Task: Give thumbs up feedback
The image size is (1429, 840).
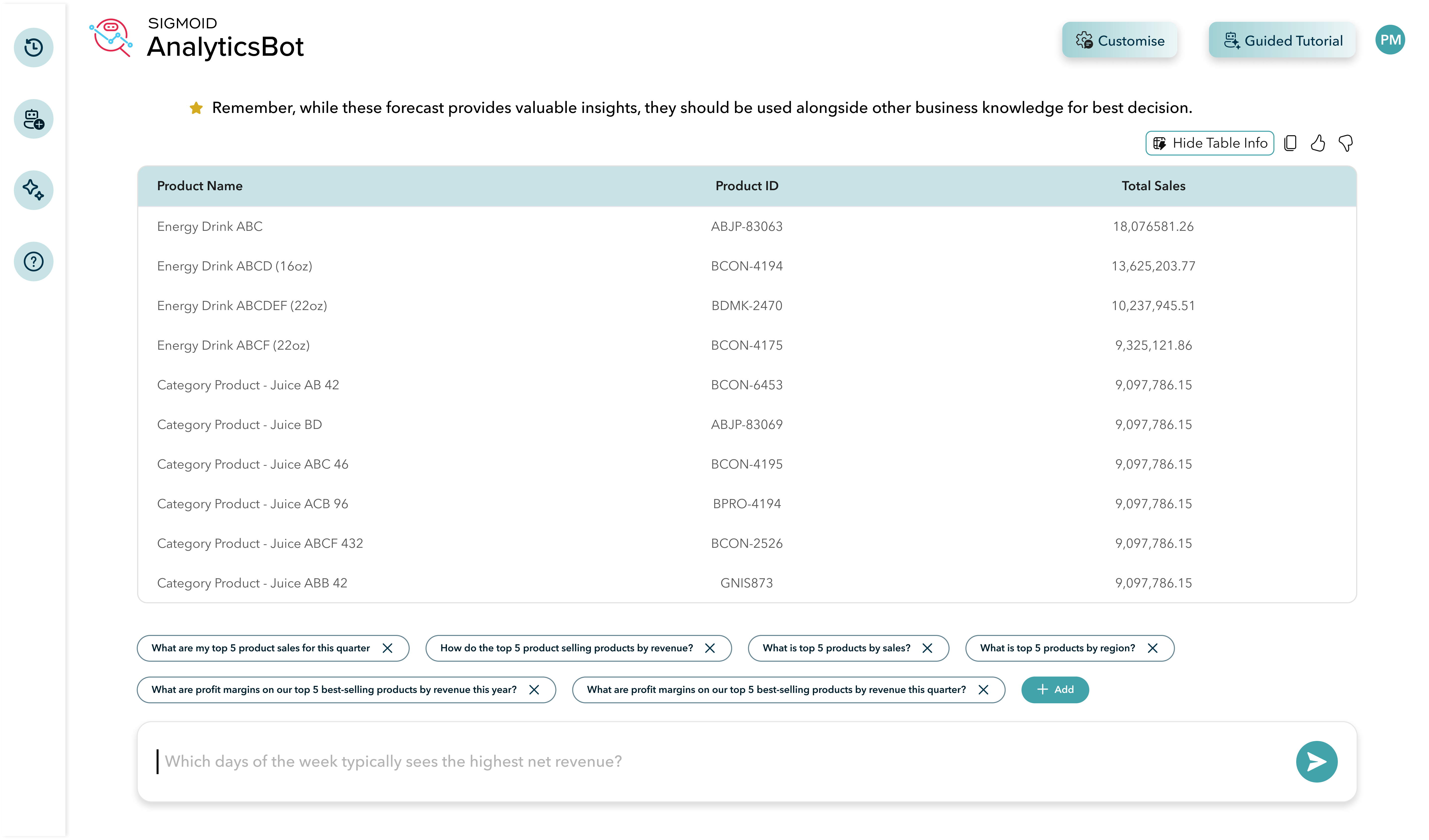Action: [x=1318, y=143]
